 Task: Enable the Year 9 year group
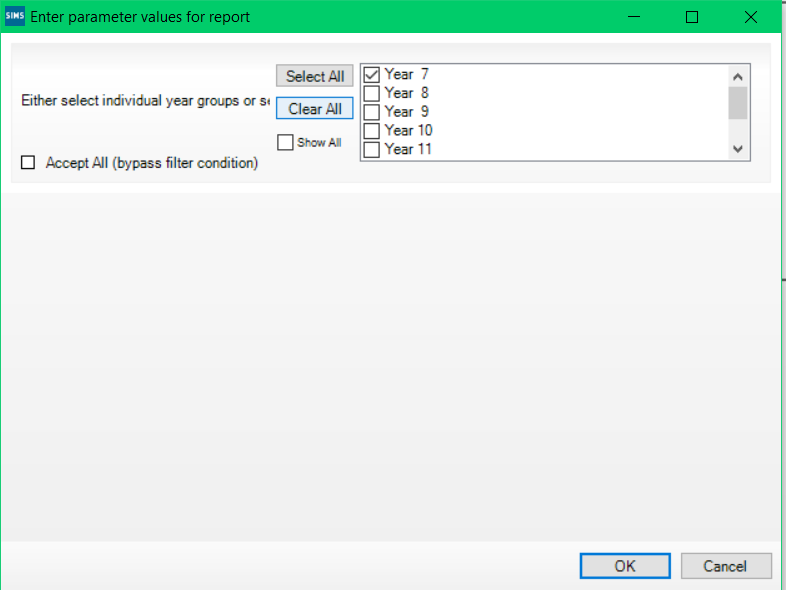click(372, 112)
